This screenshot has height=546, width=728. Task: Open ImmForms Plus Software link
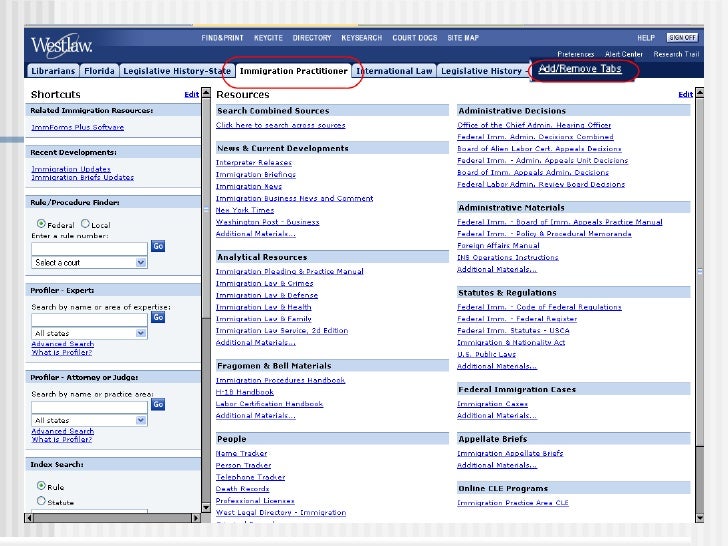(78, 127)
